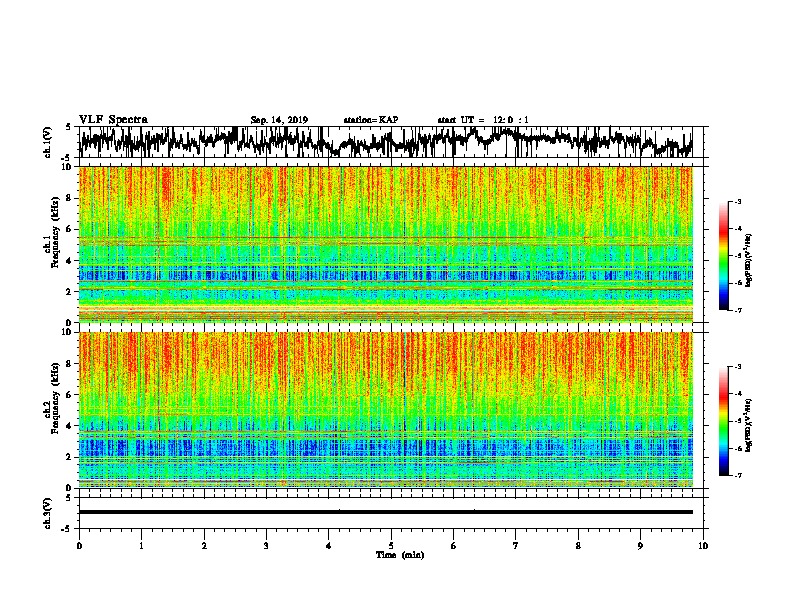Screen dimensions: 792x612
Task: Click the time axis tick label '2'
Action: [204, 546]
